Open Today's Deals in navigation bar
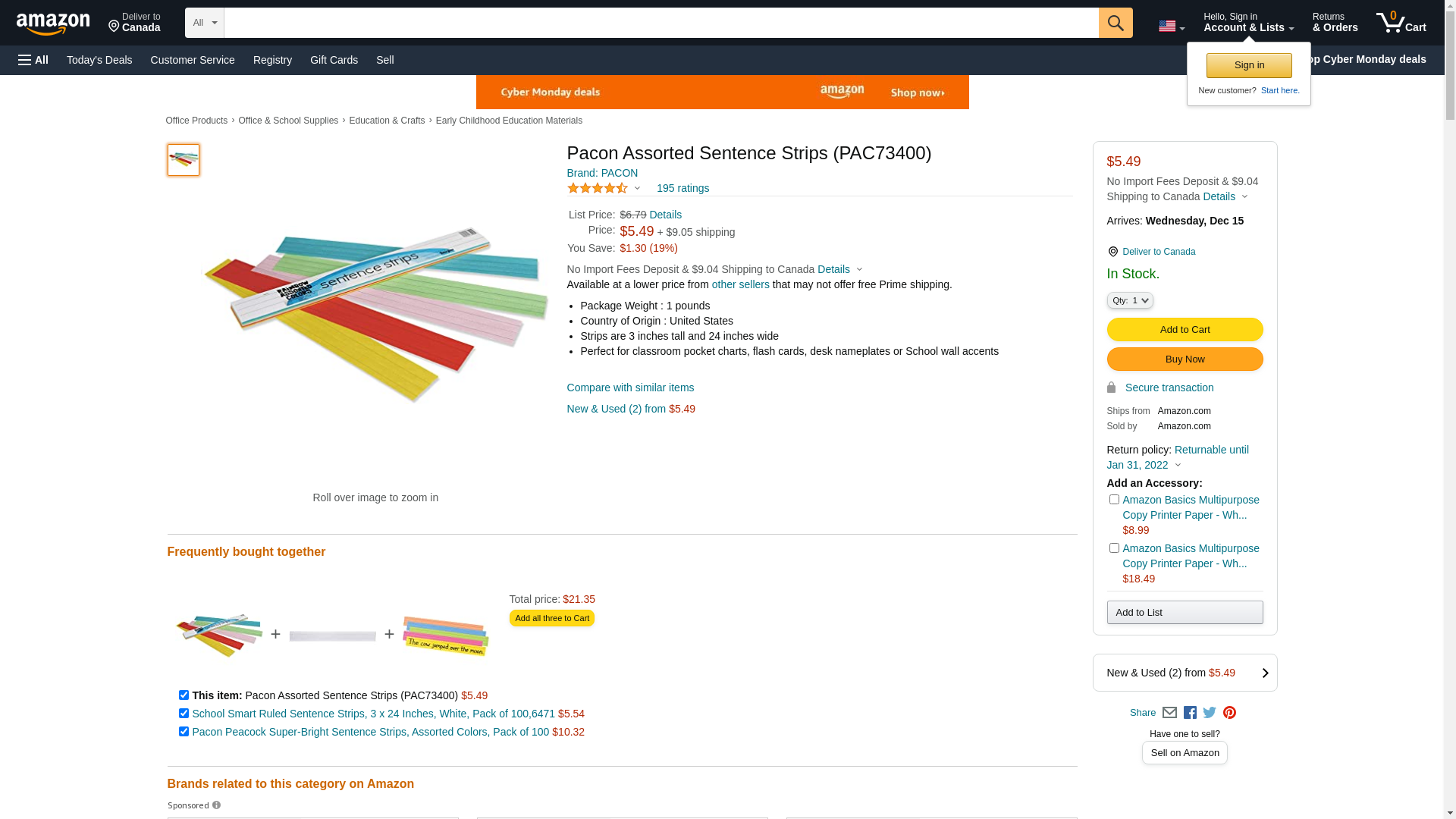This screenshot has width=1456, height=819. 99,60
